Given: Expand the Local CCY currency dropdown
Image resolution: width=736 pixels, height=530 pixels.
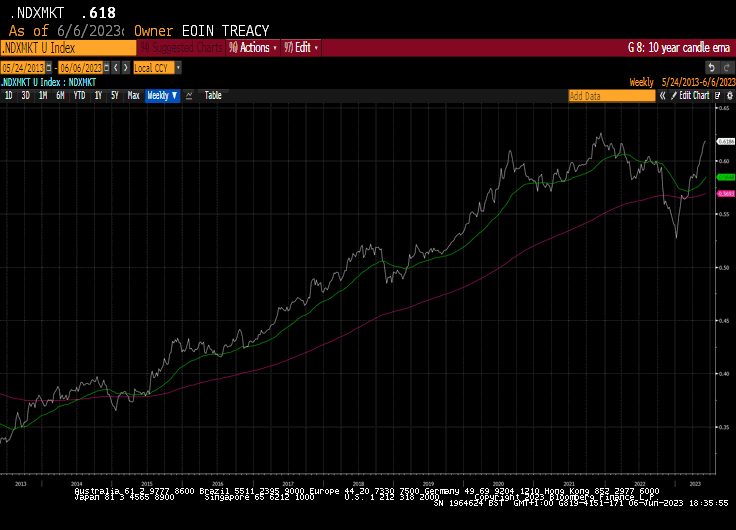Looking at the screenshot, I should click(x=178, y=68).
